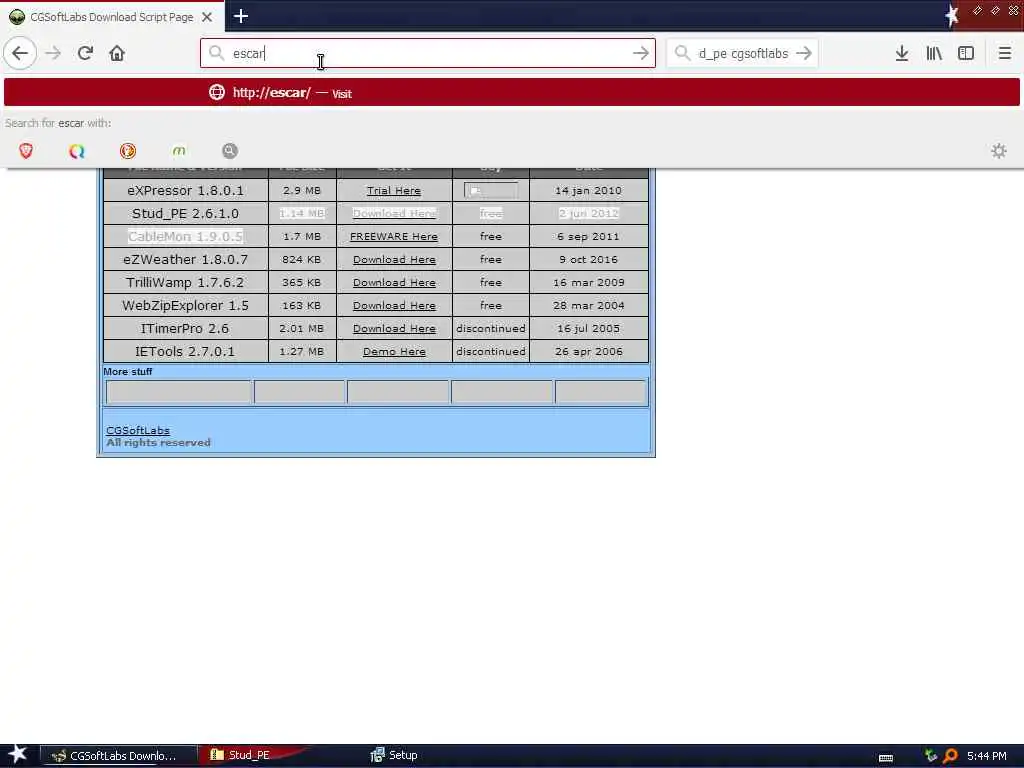This screenshot has height=768, width=1024.
Task: Click the green tray icon
Action: pyautogui.click(x=931, y=756)
